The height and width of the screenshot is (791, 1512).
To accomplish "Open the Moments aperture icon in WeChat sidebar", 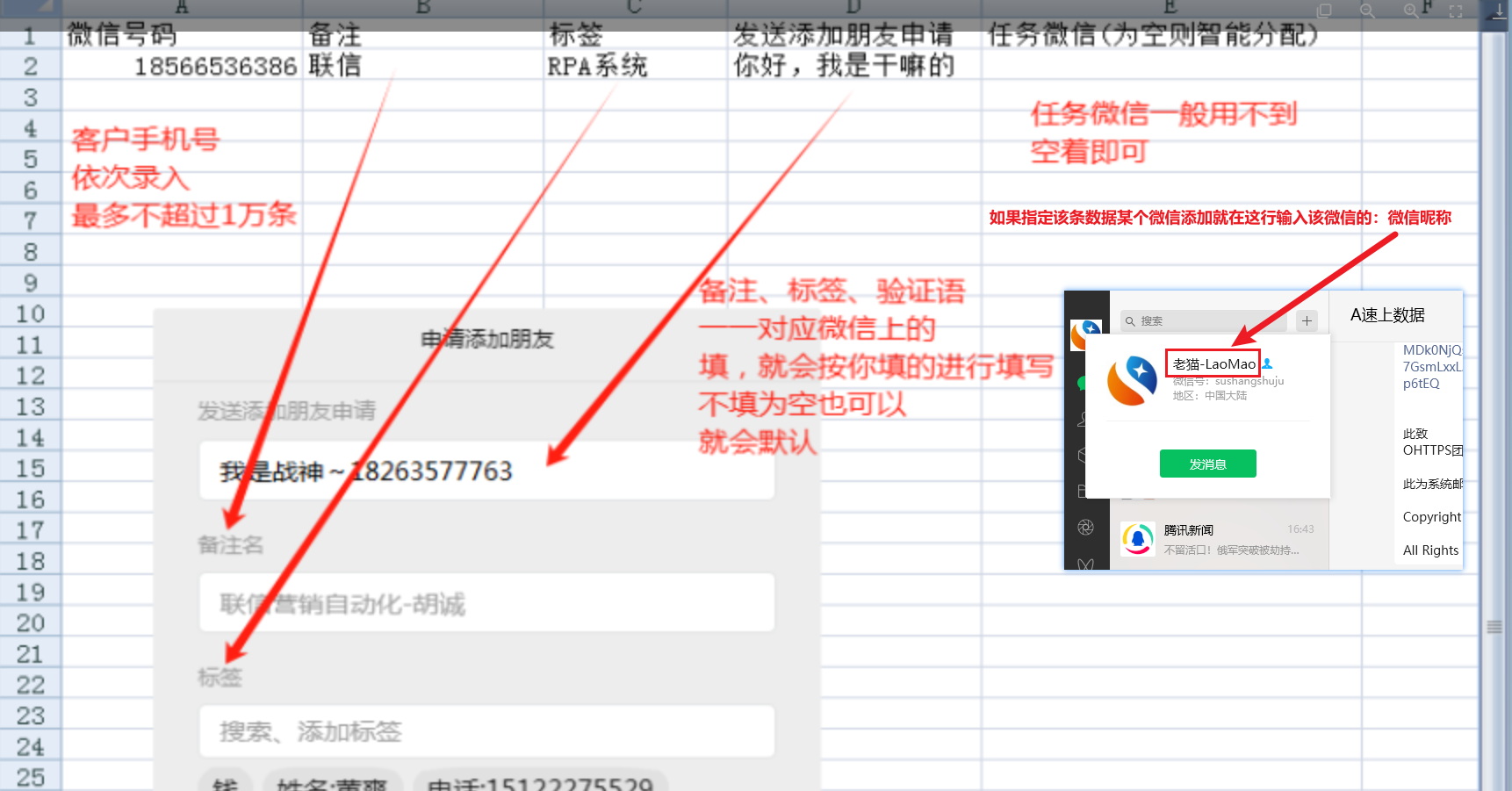I will tap(1086, 527).
